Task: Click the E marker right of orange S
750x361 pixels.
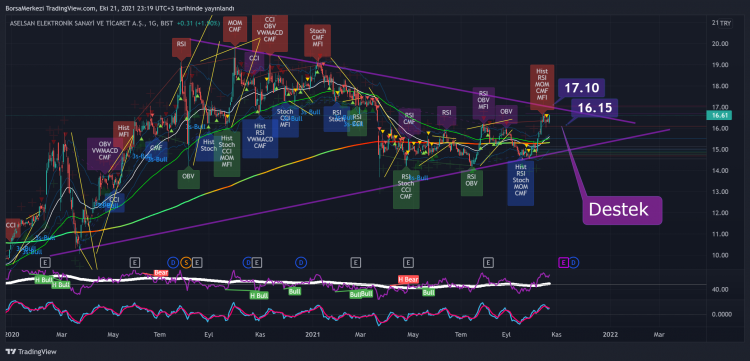Action: [x=197, y=262]
